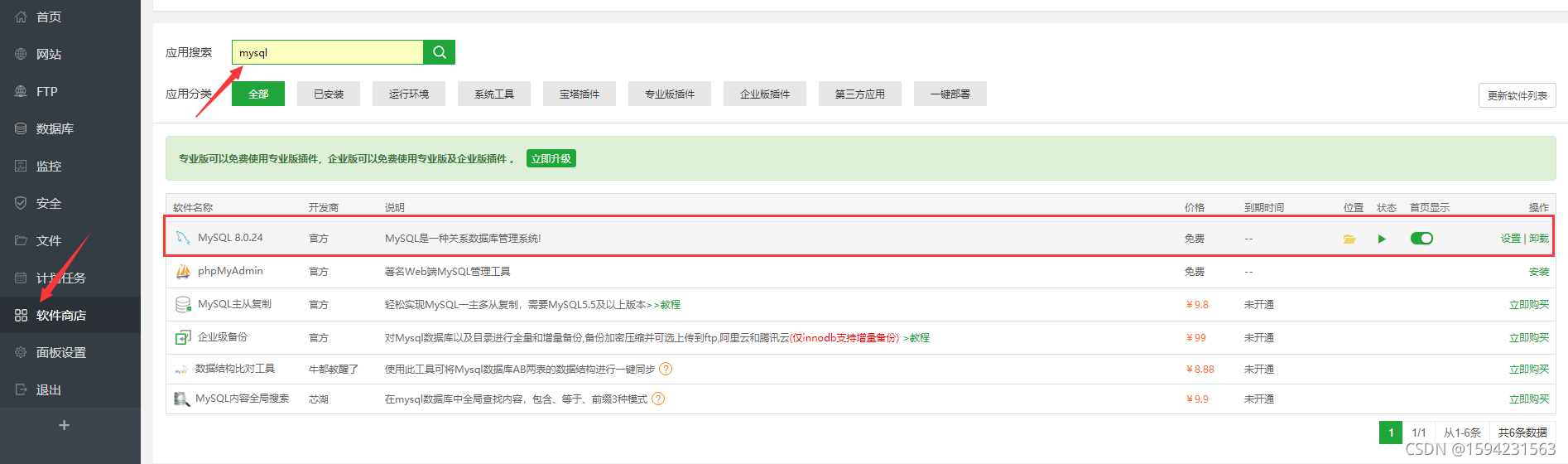
Task: Click 立即购买 for MySQL主从复制
Action: [x=1529, y=305]
